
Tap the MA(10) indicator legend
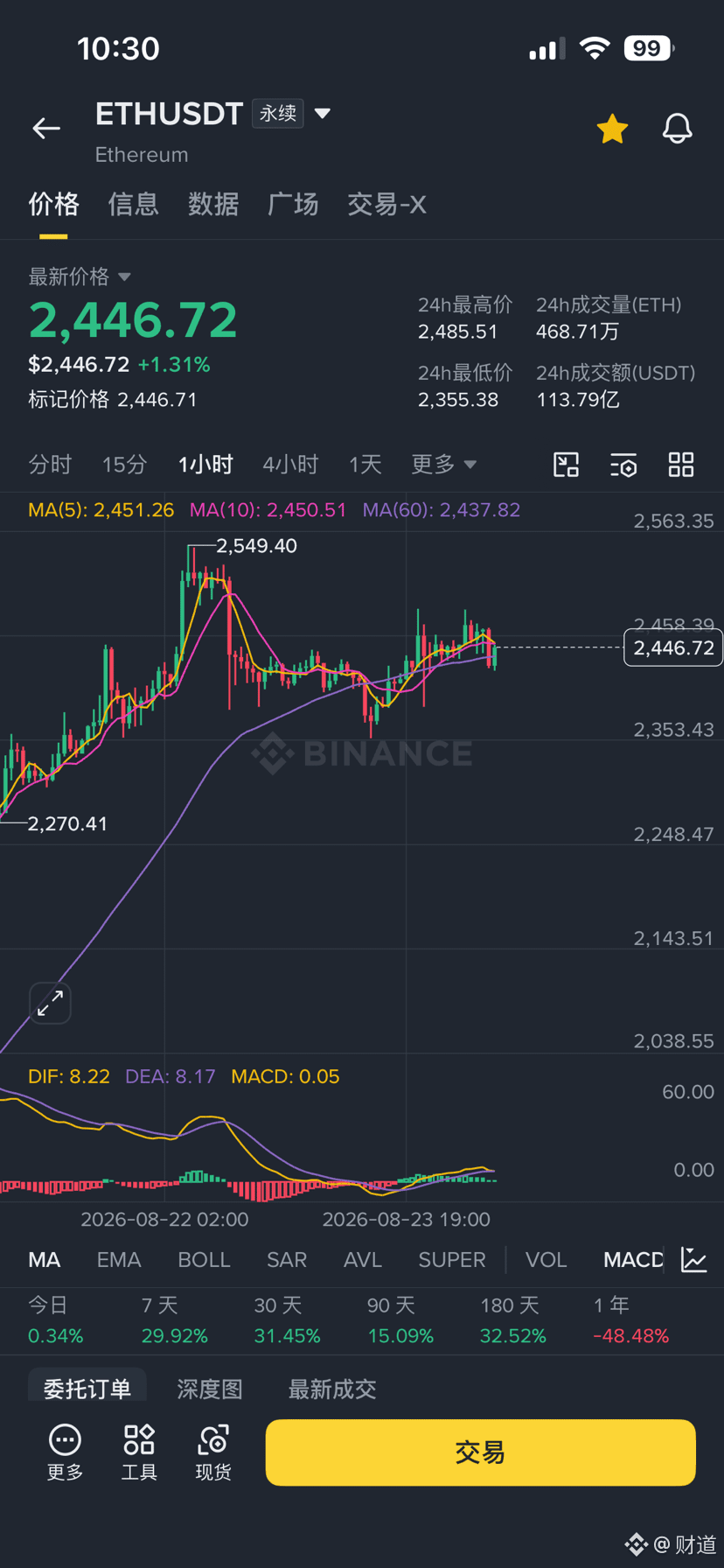(x=268, y=510)
